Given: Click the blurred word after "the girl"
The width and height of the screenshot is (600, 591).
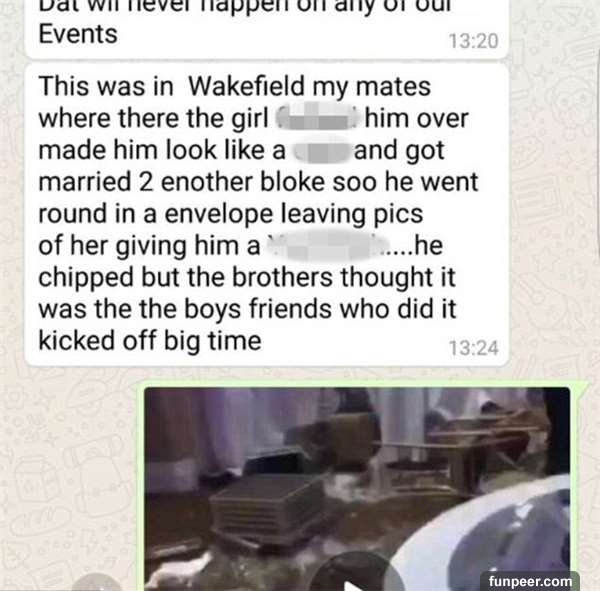Looking at the screenshot, I should (317, 118).
